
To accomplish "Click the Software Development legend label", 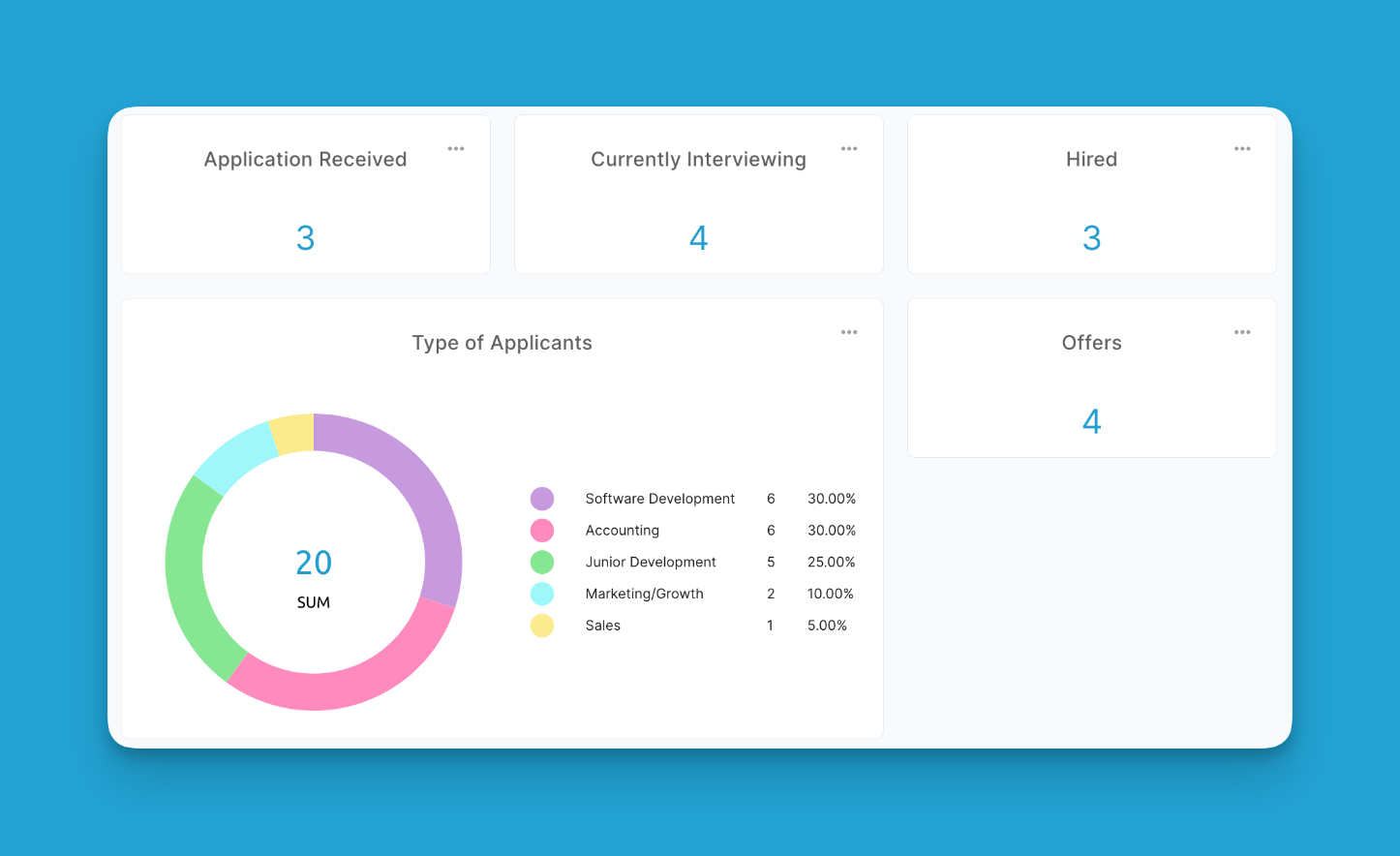I will 660,499.
